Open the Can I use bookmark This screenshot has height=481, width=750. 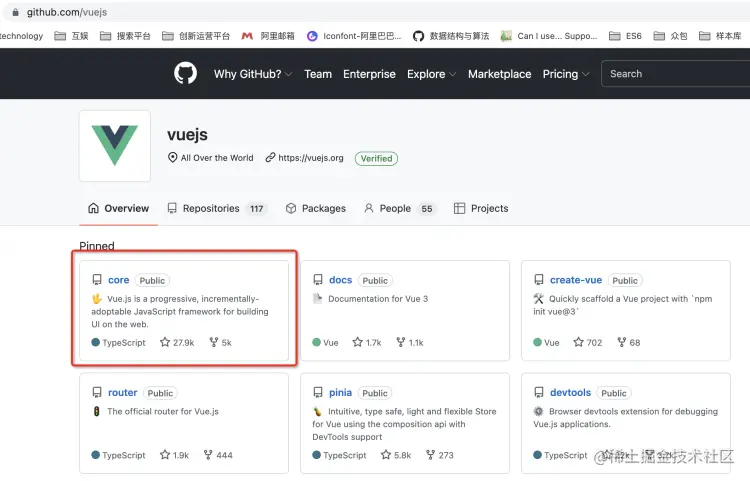(x=549, y=36)
